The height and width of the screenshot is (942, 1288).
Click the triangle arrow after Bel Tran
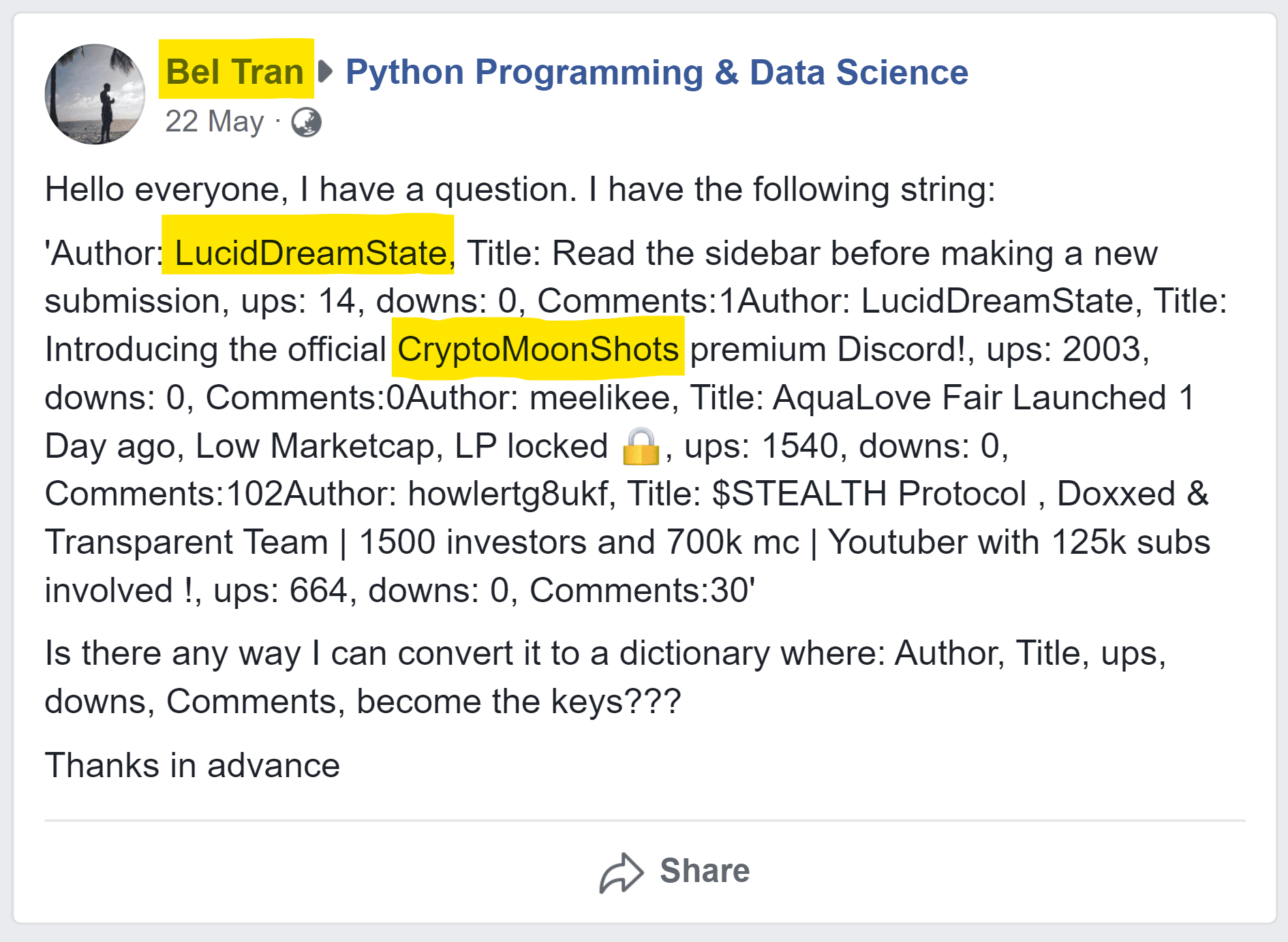(326, 71)
